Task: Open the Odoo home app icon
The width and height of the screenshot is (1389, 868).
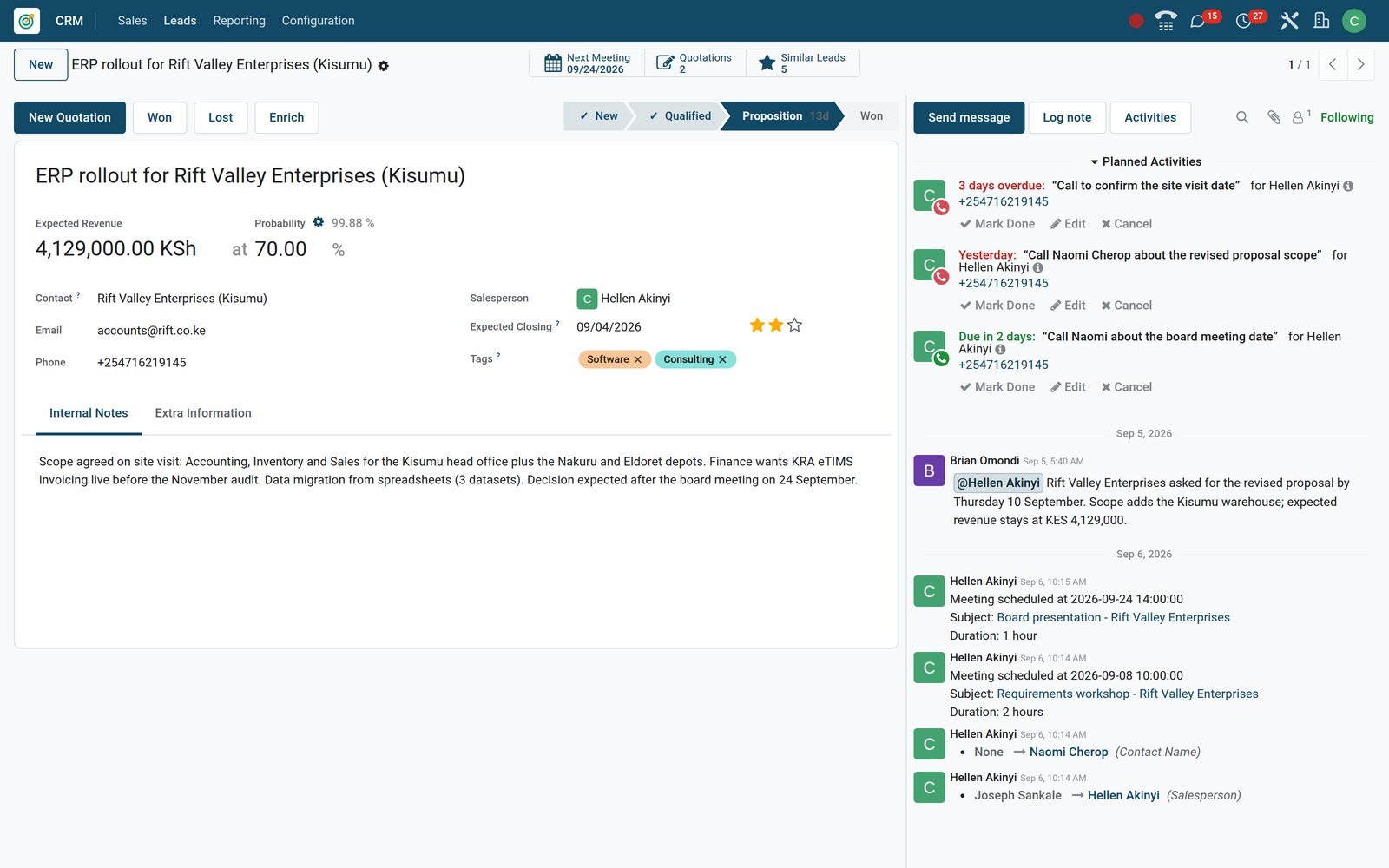Action: pos(27,21)
